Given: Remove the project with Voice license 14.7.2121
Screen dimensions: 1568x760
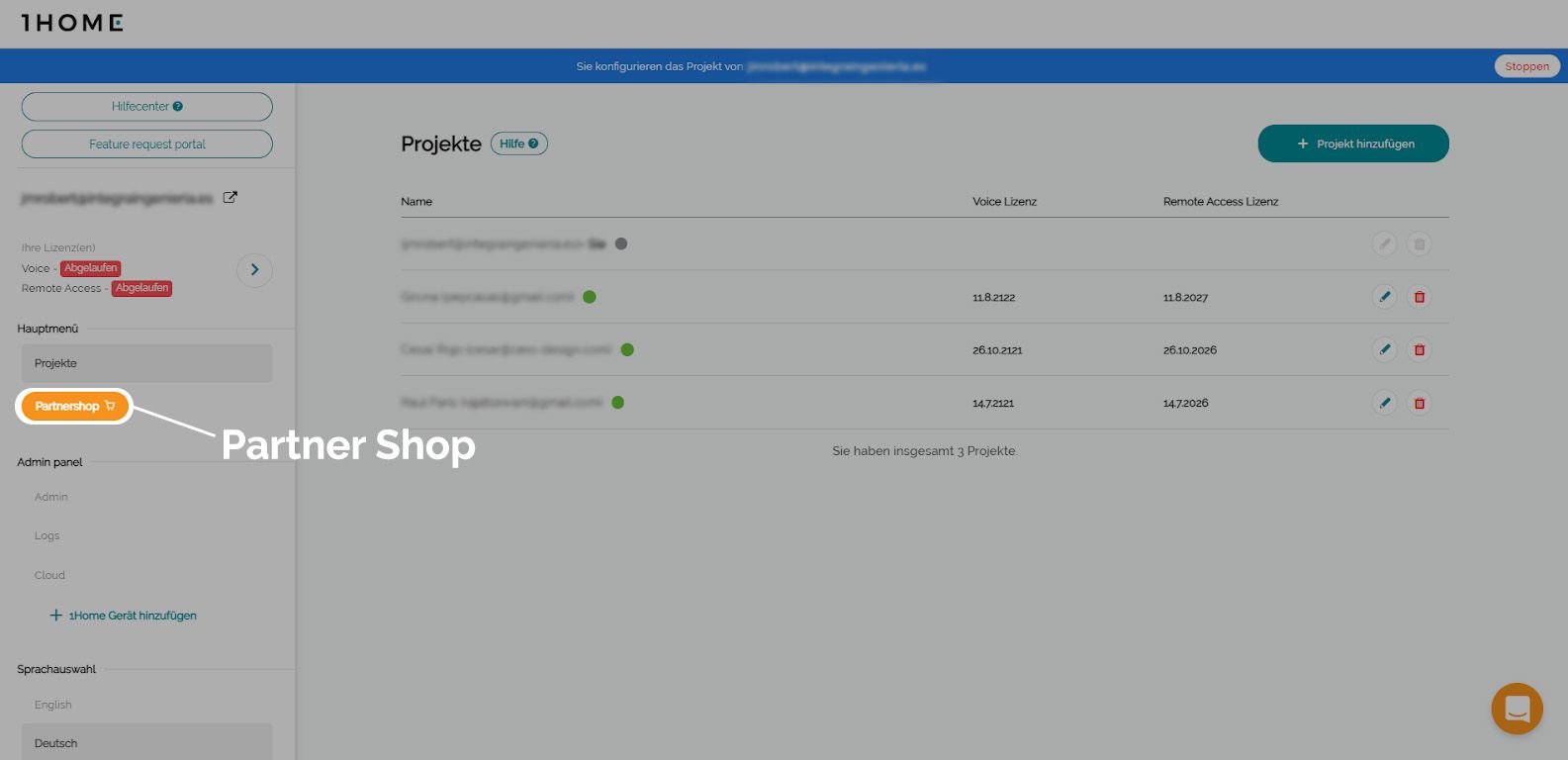Looking at the screenshot, I should pos(1419,403).
